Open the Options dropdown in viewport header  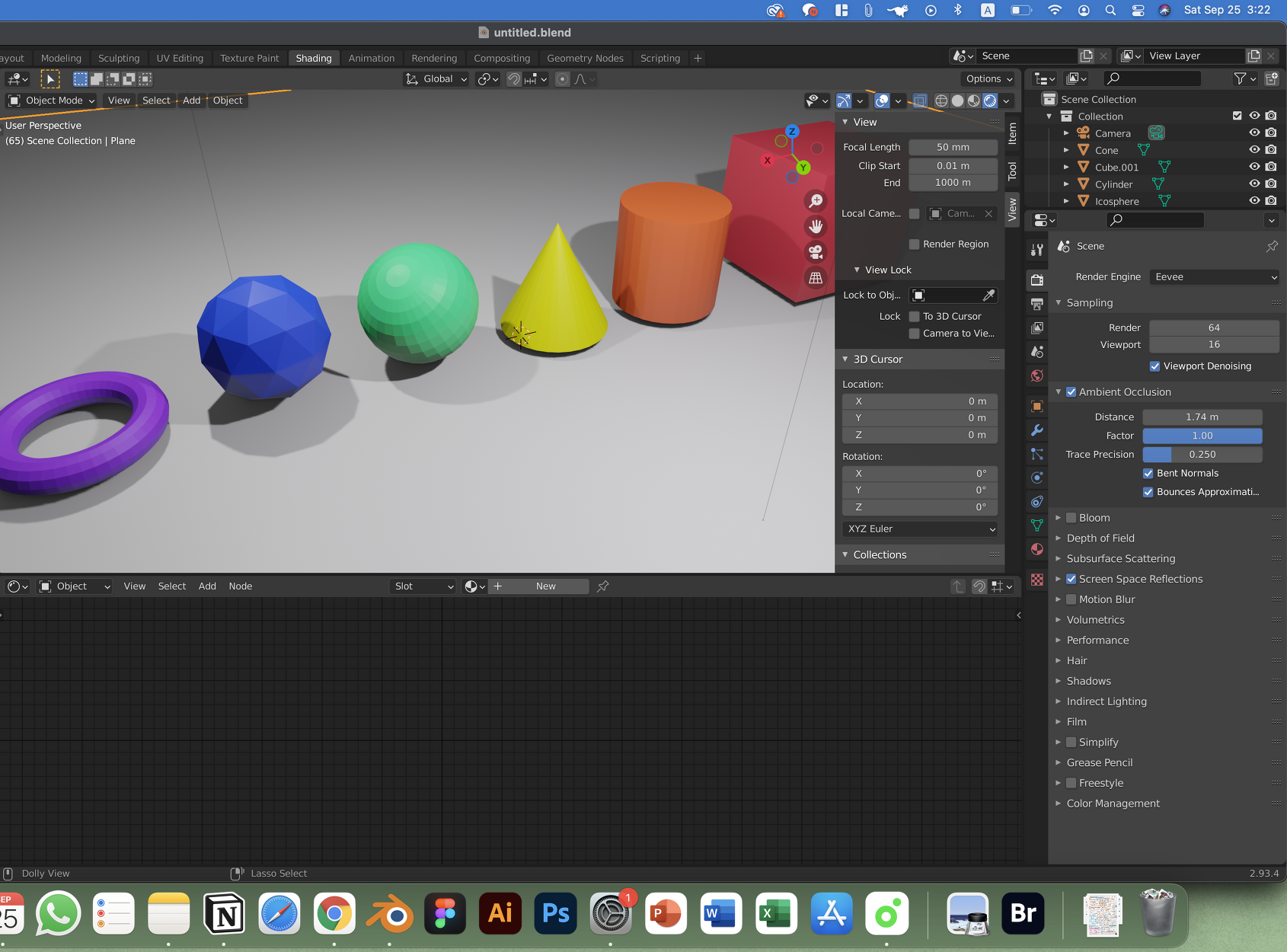[x=988, y=79]
